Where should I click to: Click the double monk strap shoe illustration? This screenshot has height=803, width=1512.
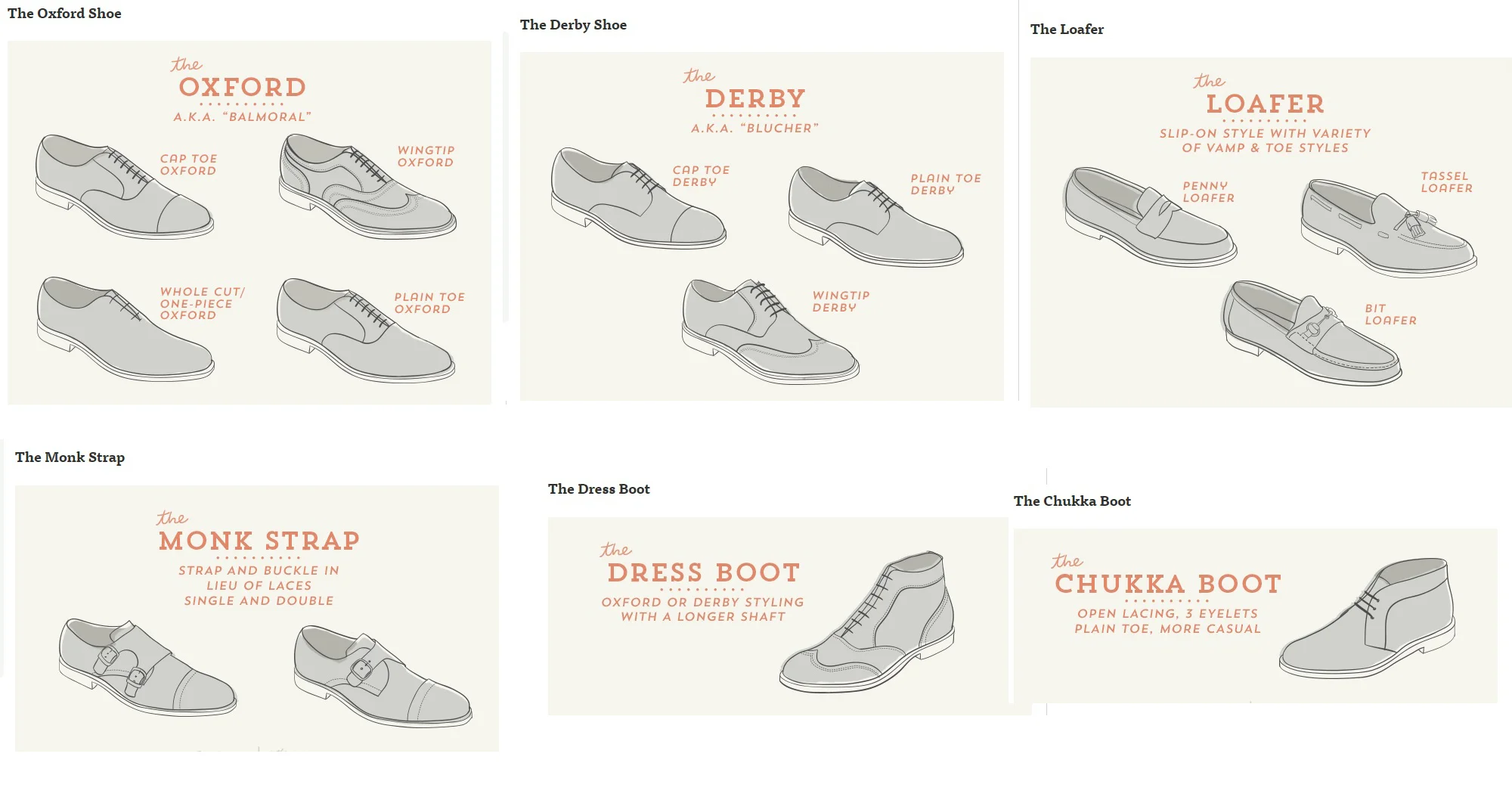point(147,667)
